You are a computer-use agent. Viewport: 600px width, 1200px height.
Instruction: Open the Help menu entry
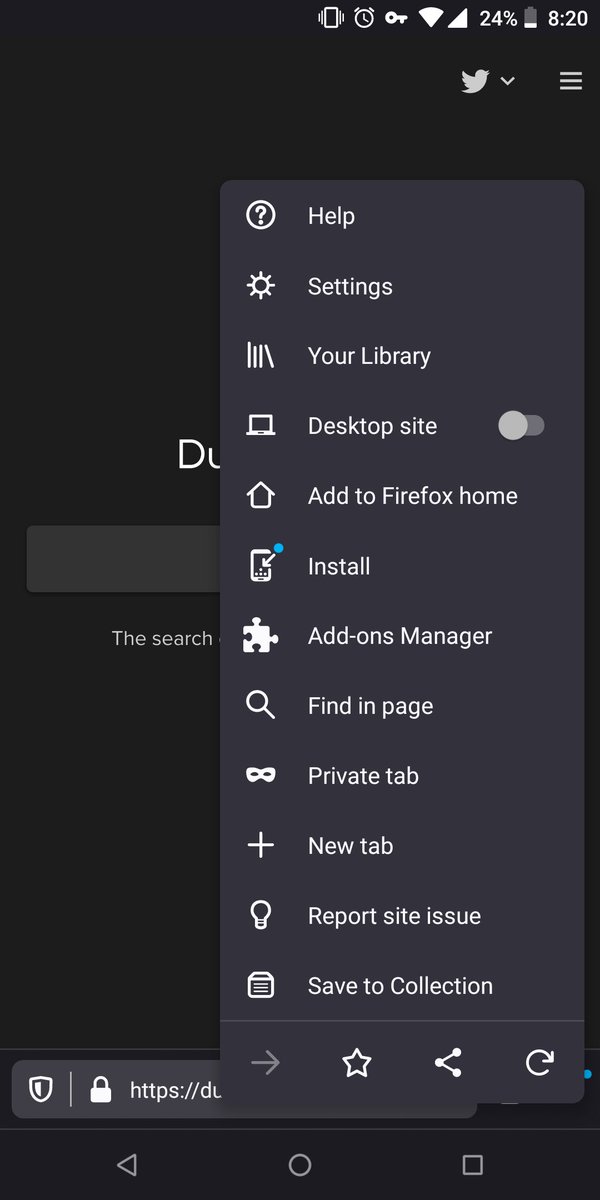coord(402,216)
